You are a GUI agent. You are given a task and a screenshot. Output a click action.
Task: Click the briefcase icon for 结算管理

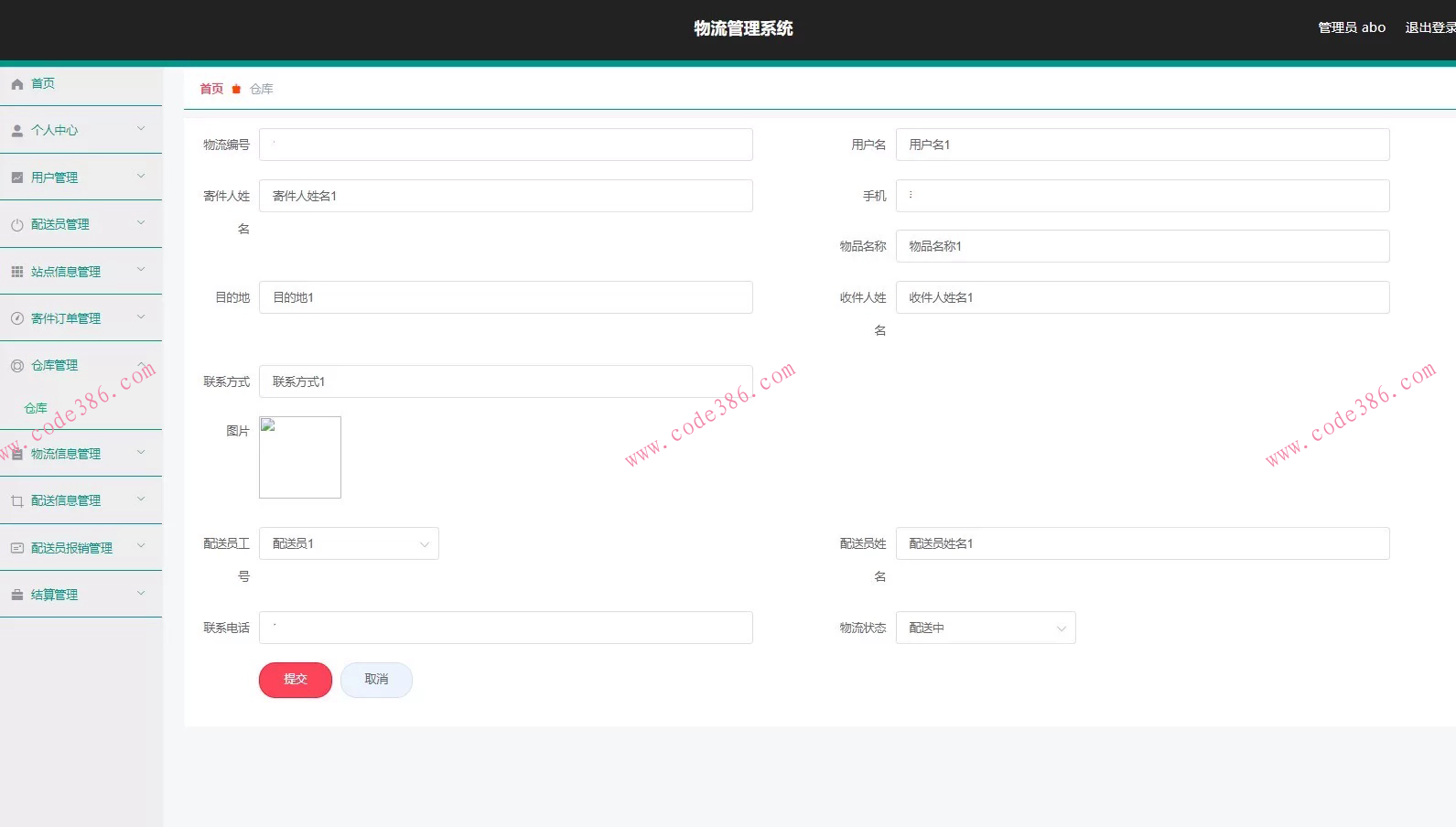(x=17, y=595)
